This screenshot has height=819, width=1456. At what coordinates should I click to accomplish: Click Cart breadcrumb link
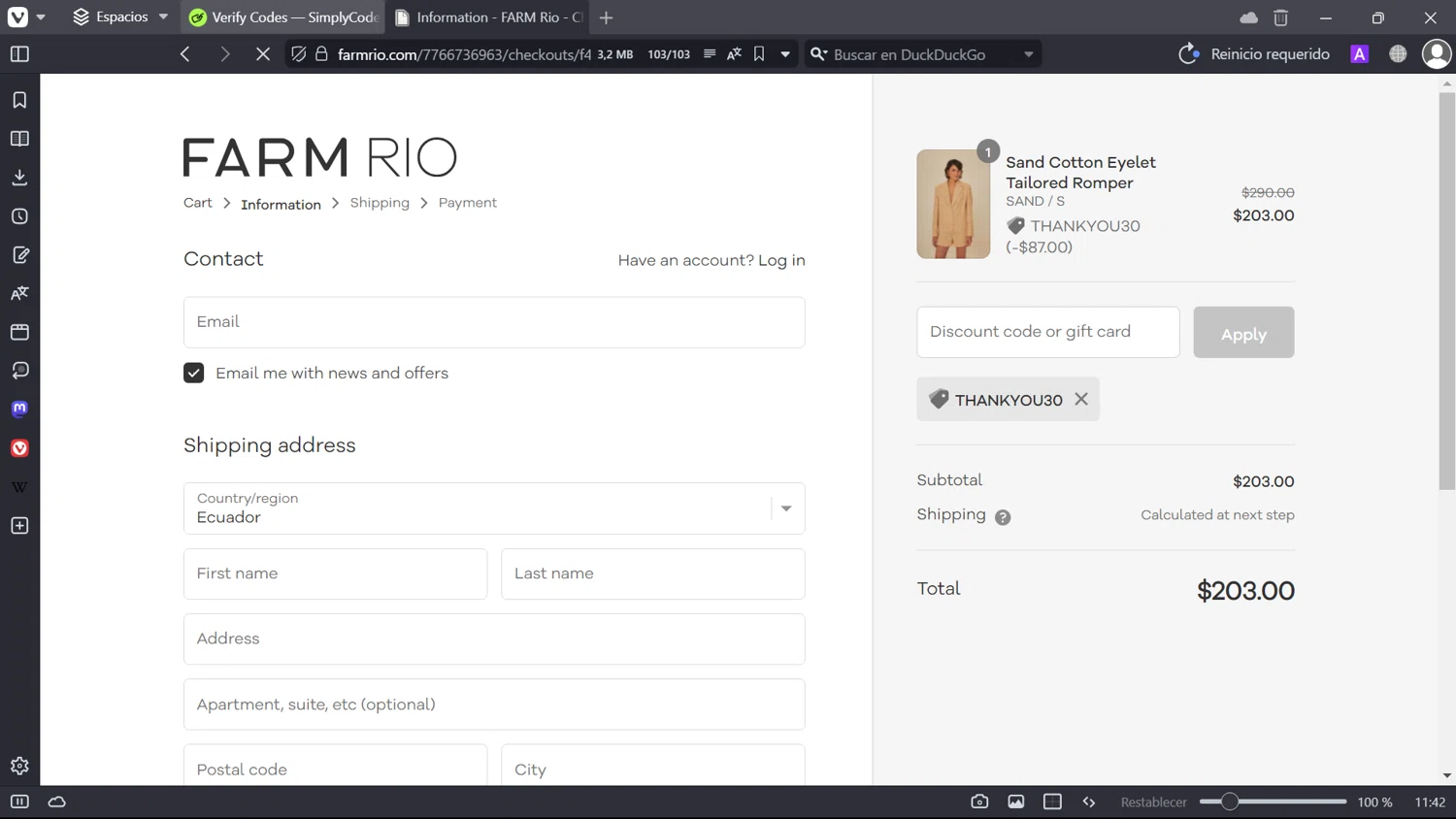click(x=197, y=203)
